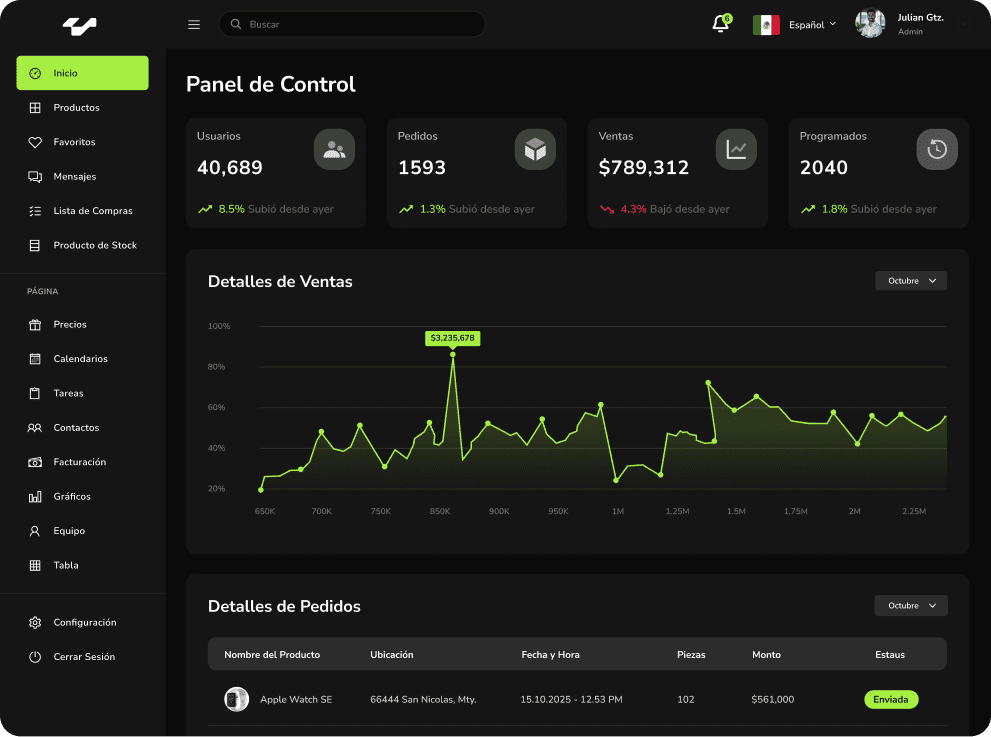
Task: Open Lista de Compras from sidebar
Action: click(x=92, y=211)
